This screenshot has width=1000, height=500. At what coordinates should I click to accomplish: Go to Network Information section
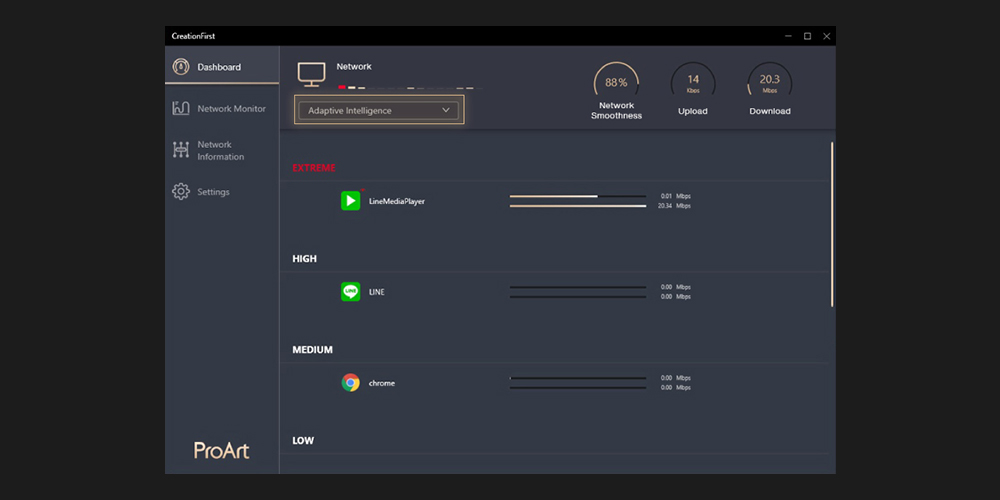(221, 151)
